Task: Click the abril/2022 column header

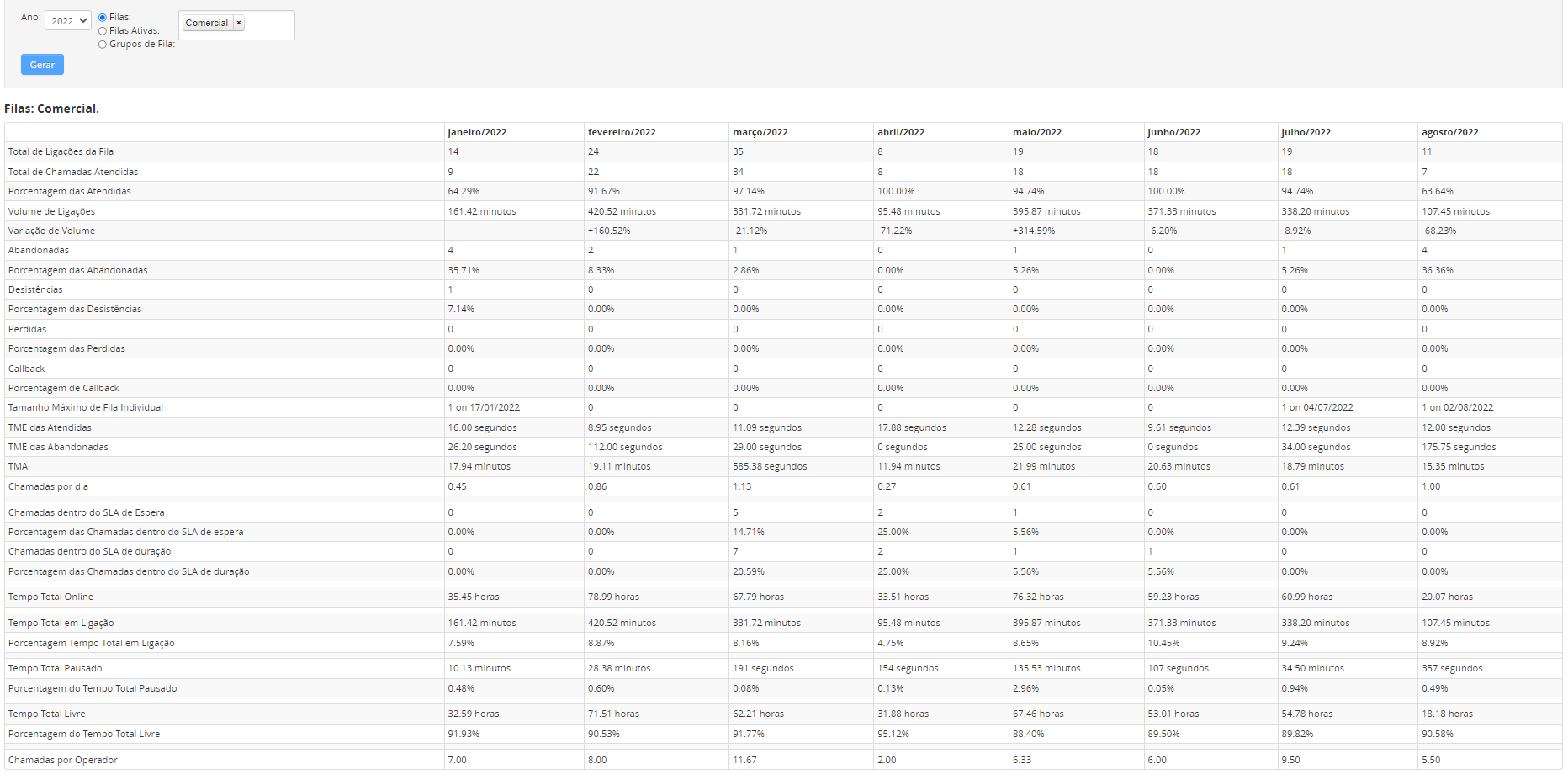Action: click(x=901, y=132)
